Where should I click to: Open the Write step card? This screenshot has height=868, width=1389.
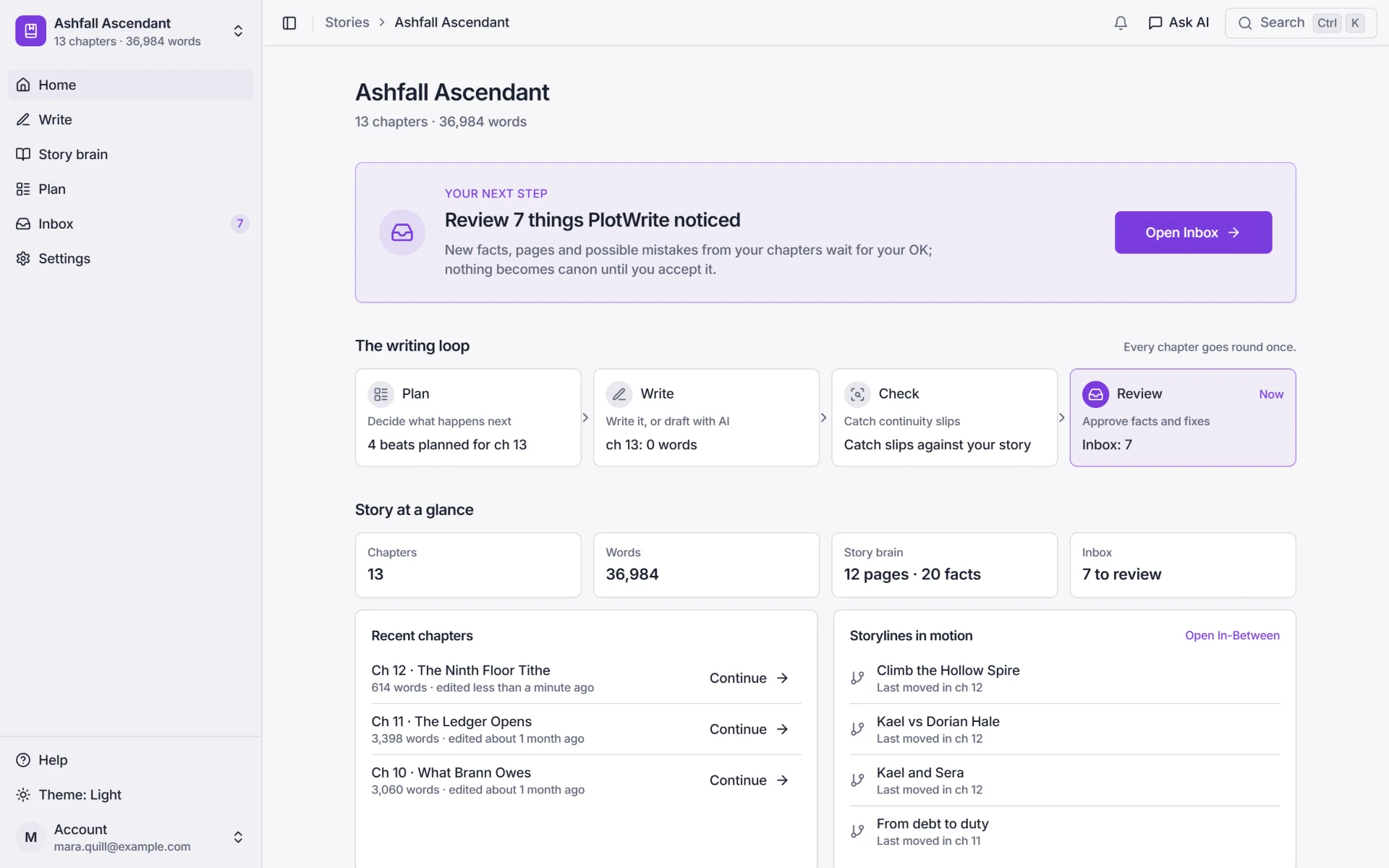coord(706,418)
